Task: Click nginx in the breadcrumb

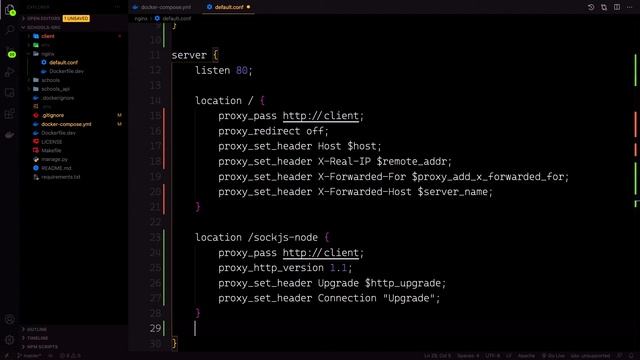Action: coord(140,18)
